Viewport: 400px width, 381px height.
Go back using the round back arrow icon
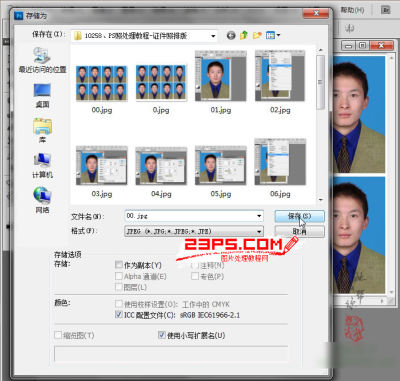(x=231, y=35)
